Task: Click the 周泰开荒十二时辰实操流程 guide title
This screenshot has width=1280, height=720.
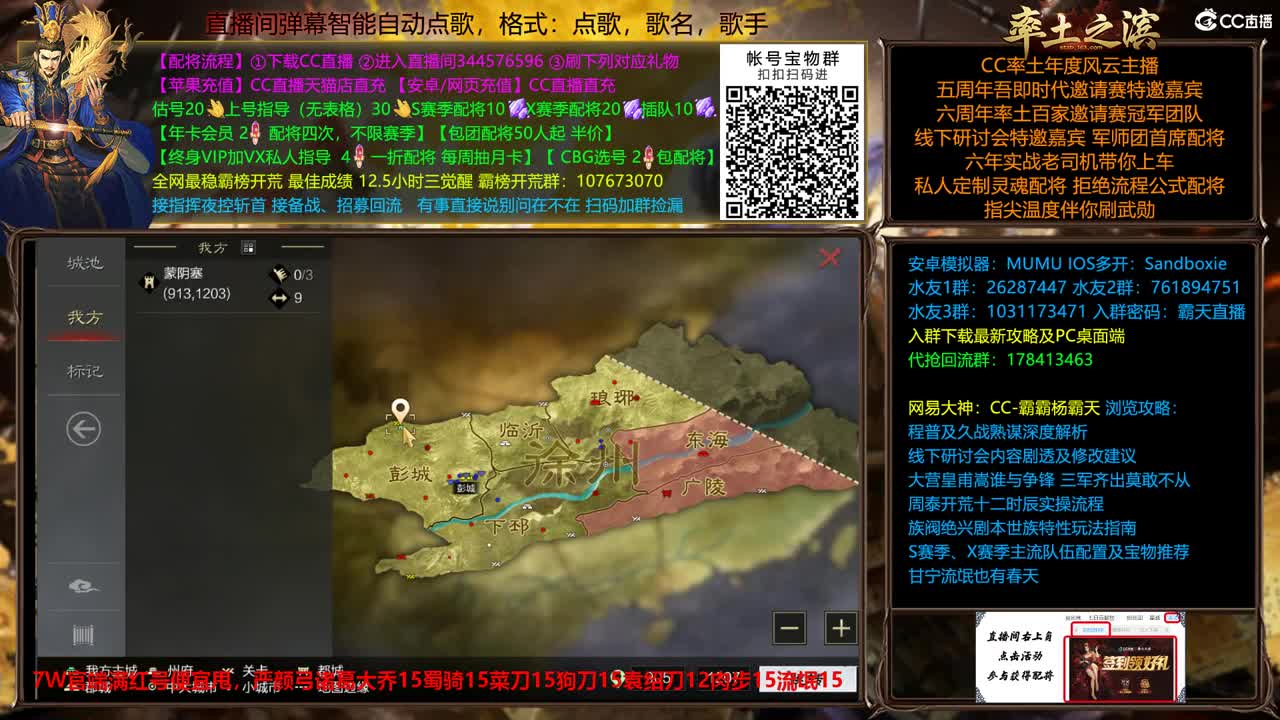Action: 1006,504
